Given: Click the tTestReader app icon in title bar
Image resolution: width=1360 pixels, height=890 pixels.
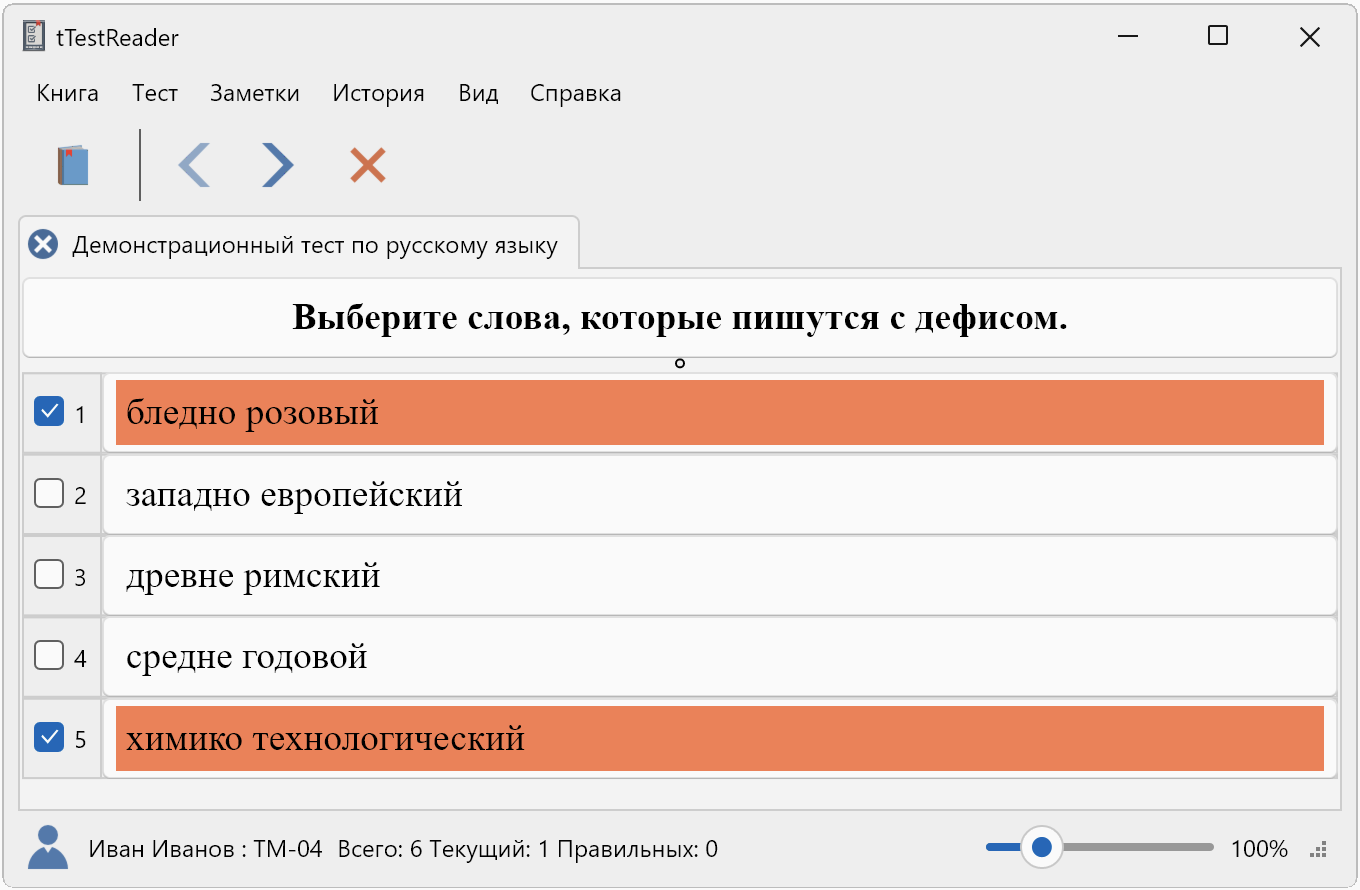Looking at the screenshot, I should [35, 38].
